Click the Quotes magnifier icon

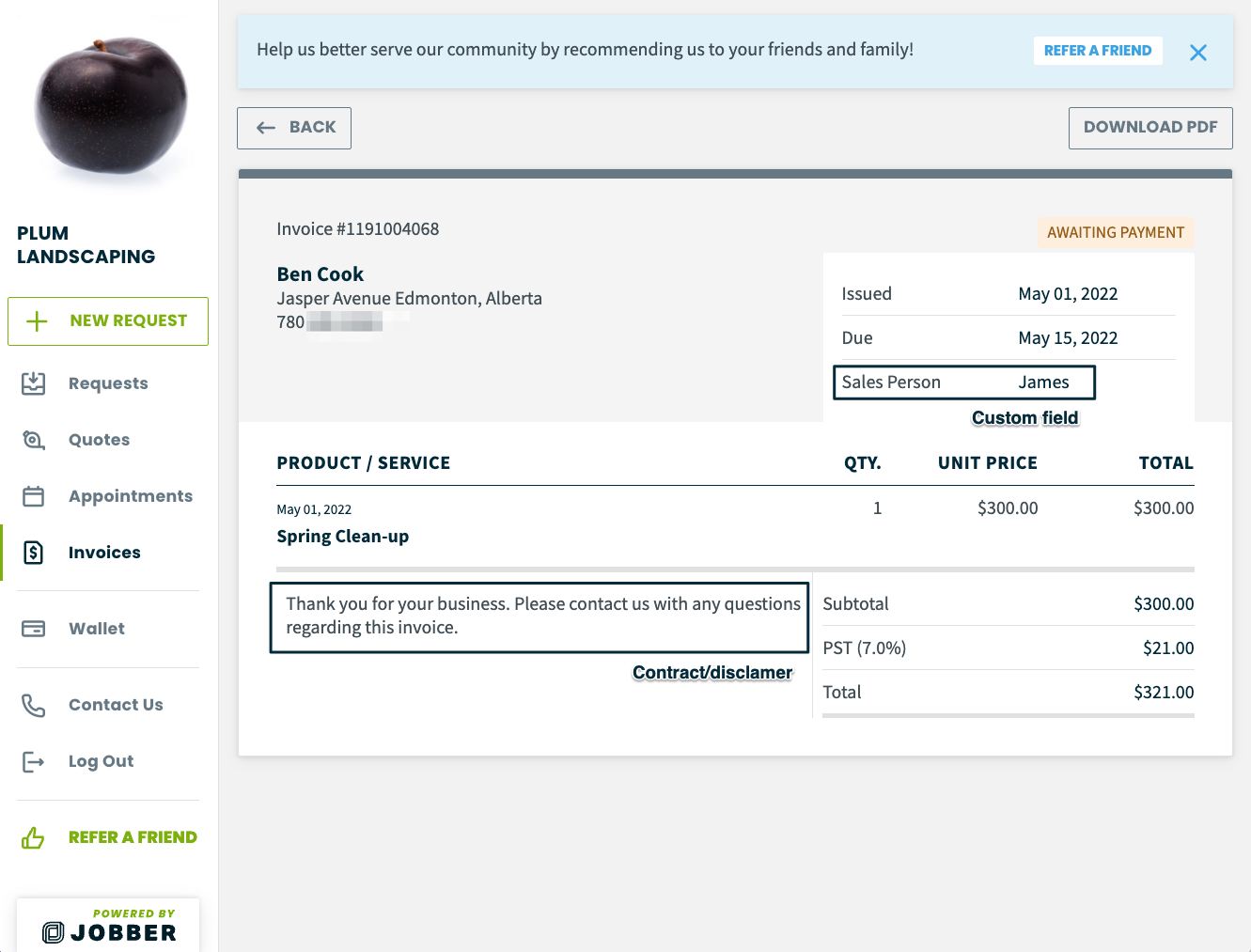pos(34,440)
